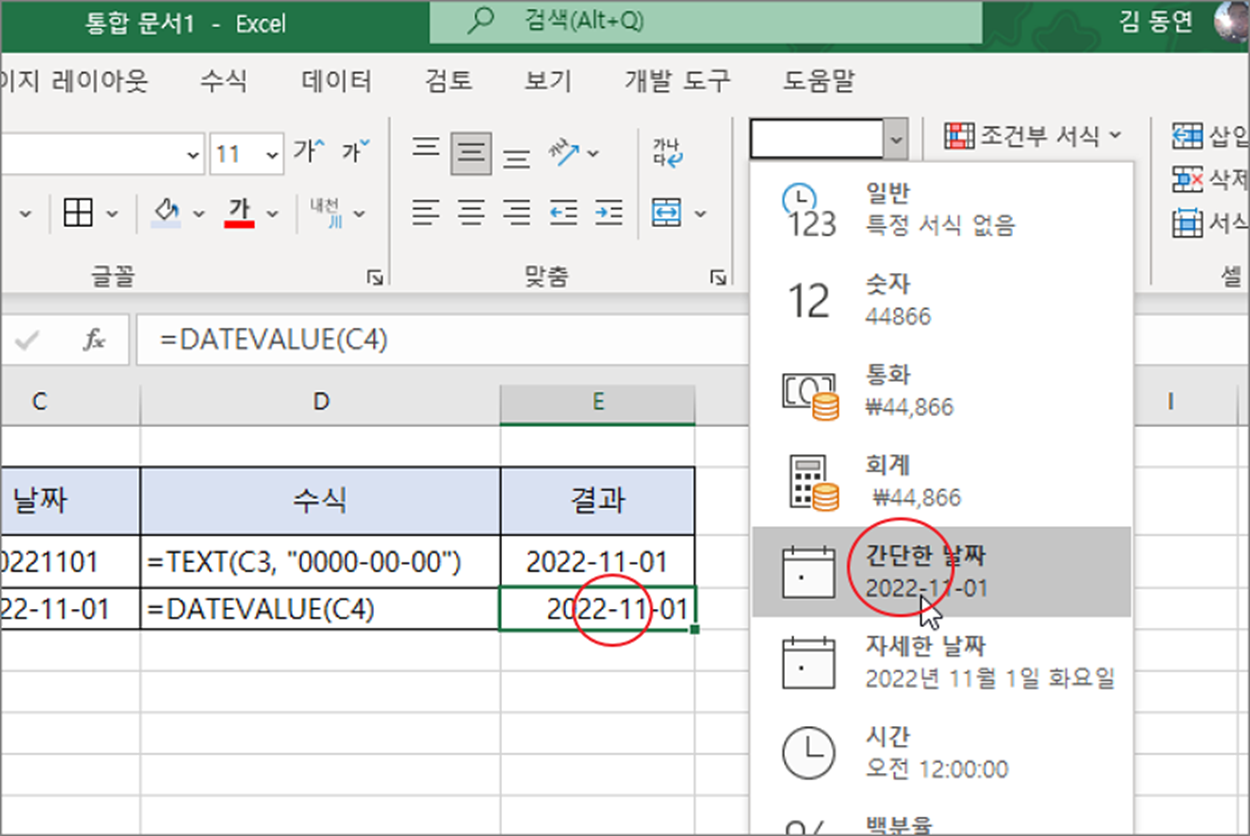Screen dimensions: 1250x836
Task: Open the 검토 ribbon tab
Action: 448,81
